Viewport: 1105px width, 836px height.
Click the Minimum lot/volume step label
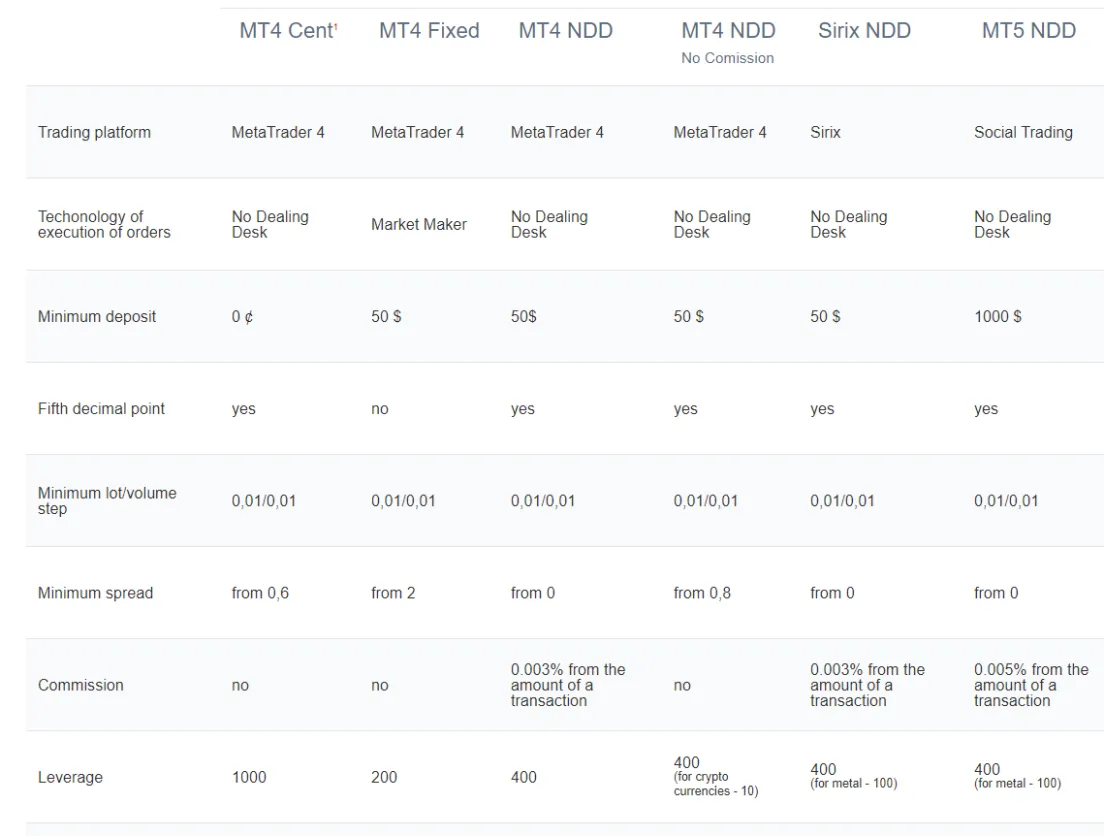107,501
